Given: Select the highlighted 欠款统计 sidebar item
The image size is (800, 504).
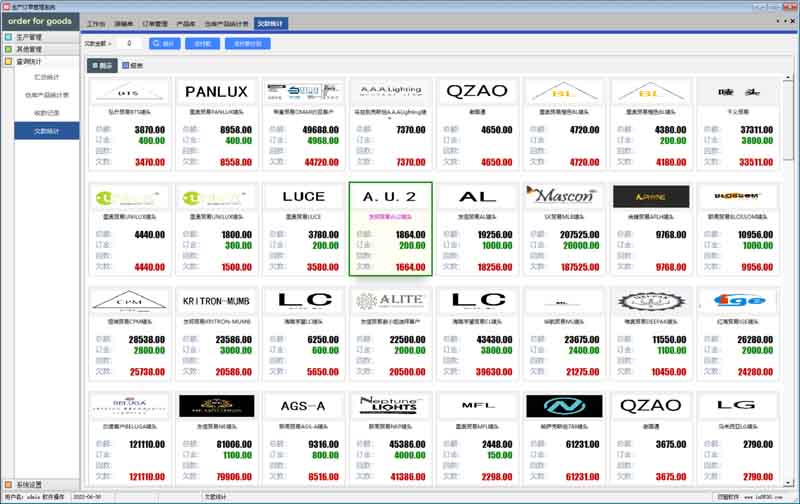Looking at the screenshot, I should pyautogui.click(x=46, y=131).
